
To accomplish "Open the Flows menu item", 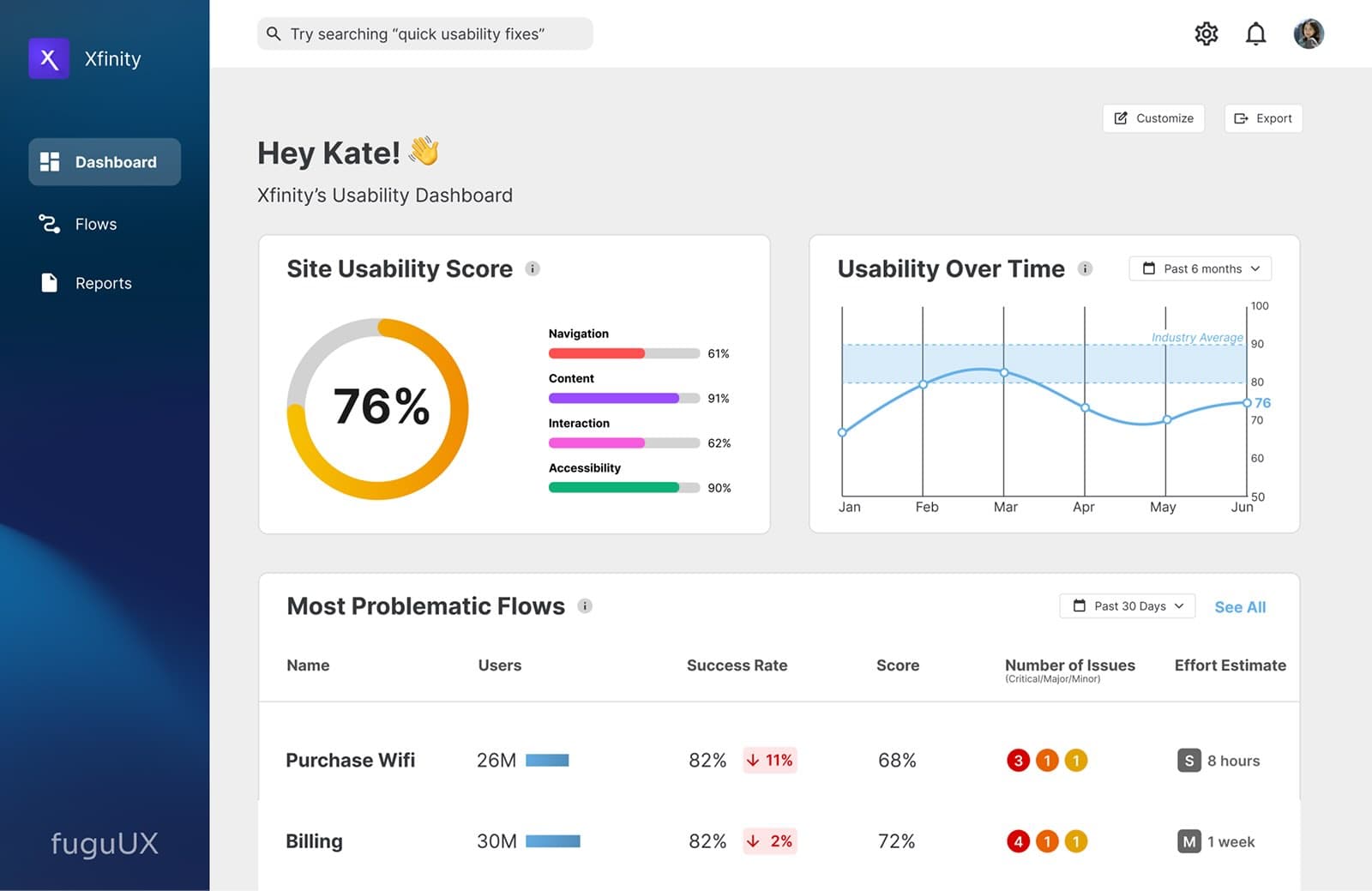I will (79, 224).
